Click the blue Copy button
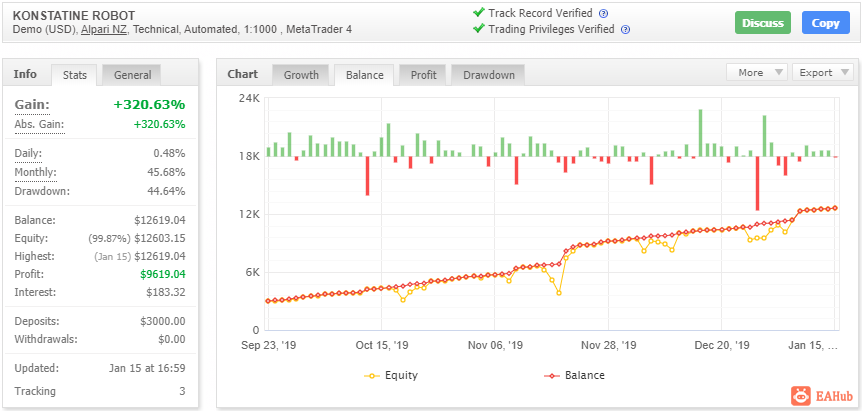862x411 pixels. (x=825, y=23)
